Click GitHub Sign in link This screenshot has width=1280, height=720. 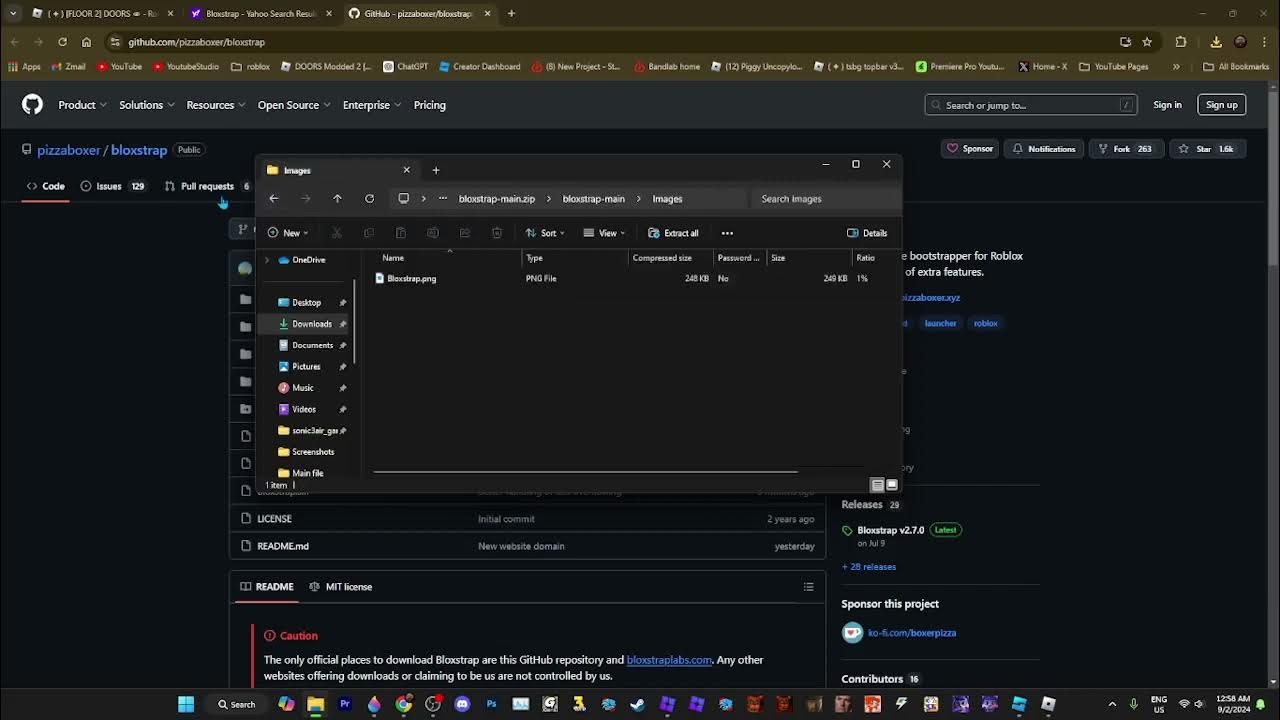(x=1167, y=105)
